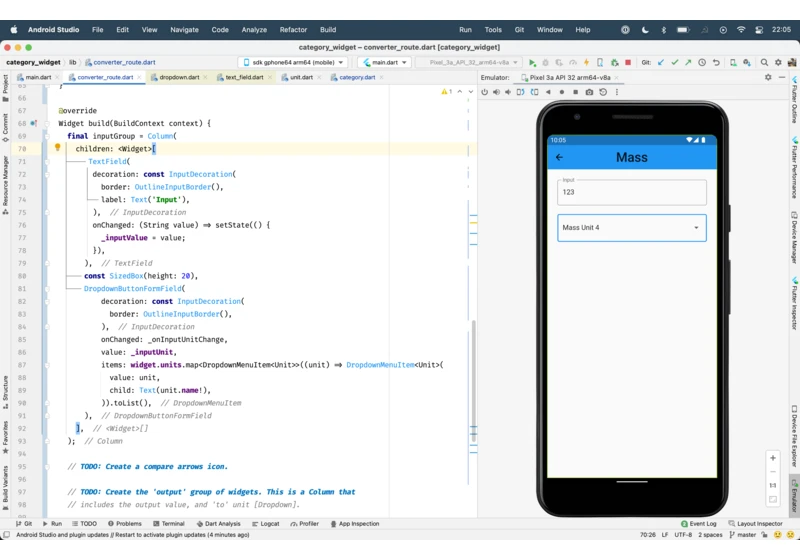Click the 2 spaces indent selector
Viewport: 800px width, 560px height.
710,535
